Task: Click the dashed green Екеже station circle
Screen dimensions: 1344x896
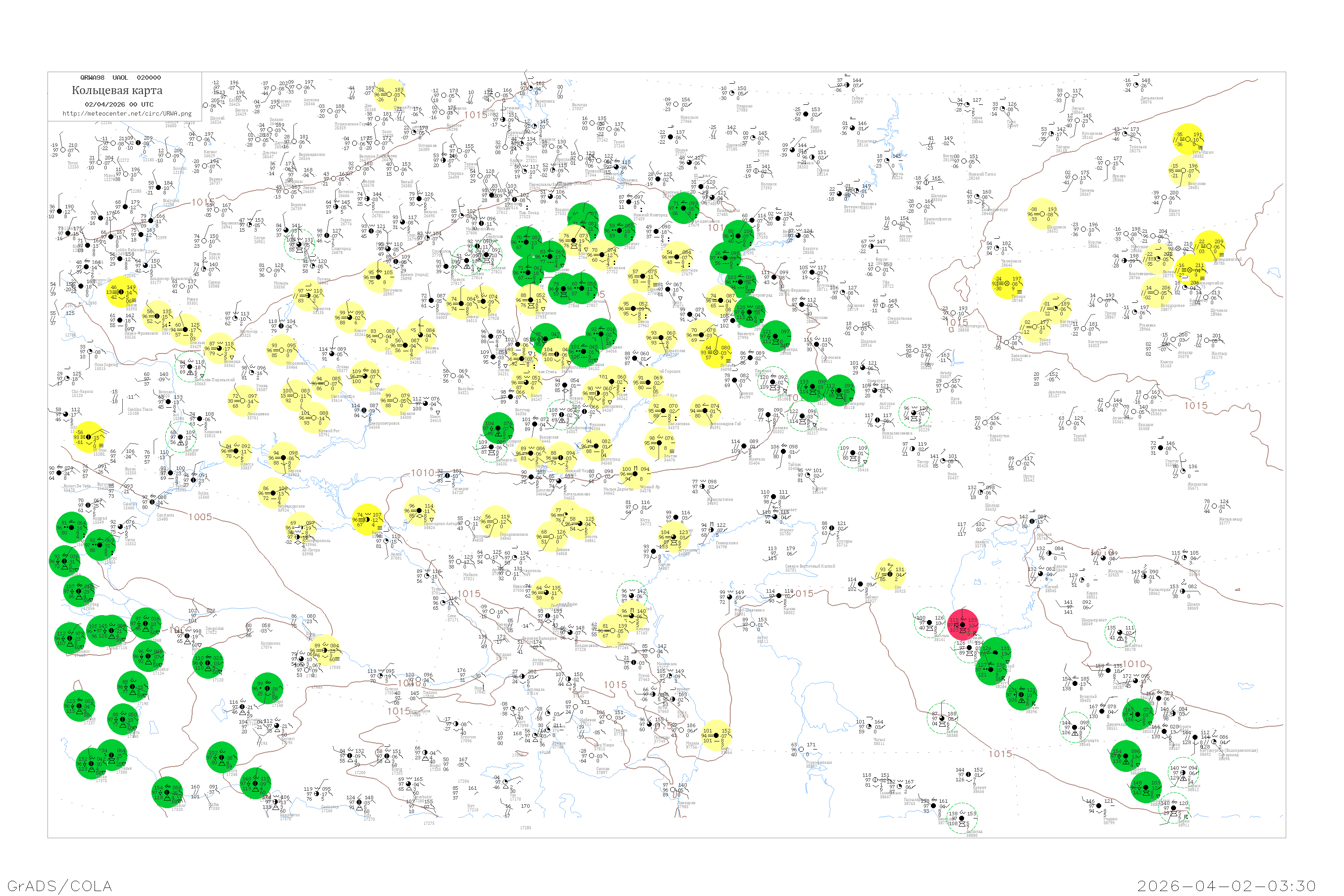Action: pyautogui.click(x=942, y=718)
